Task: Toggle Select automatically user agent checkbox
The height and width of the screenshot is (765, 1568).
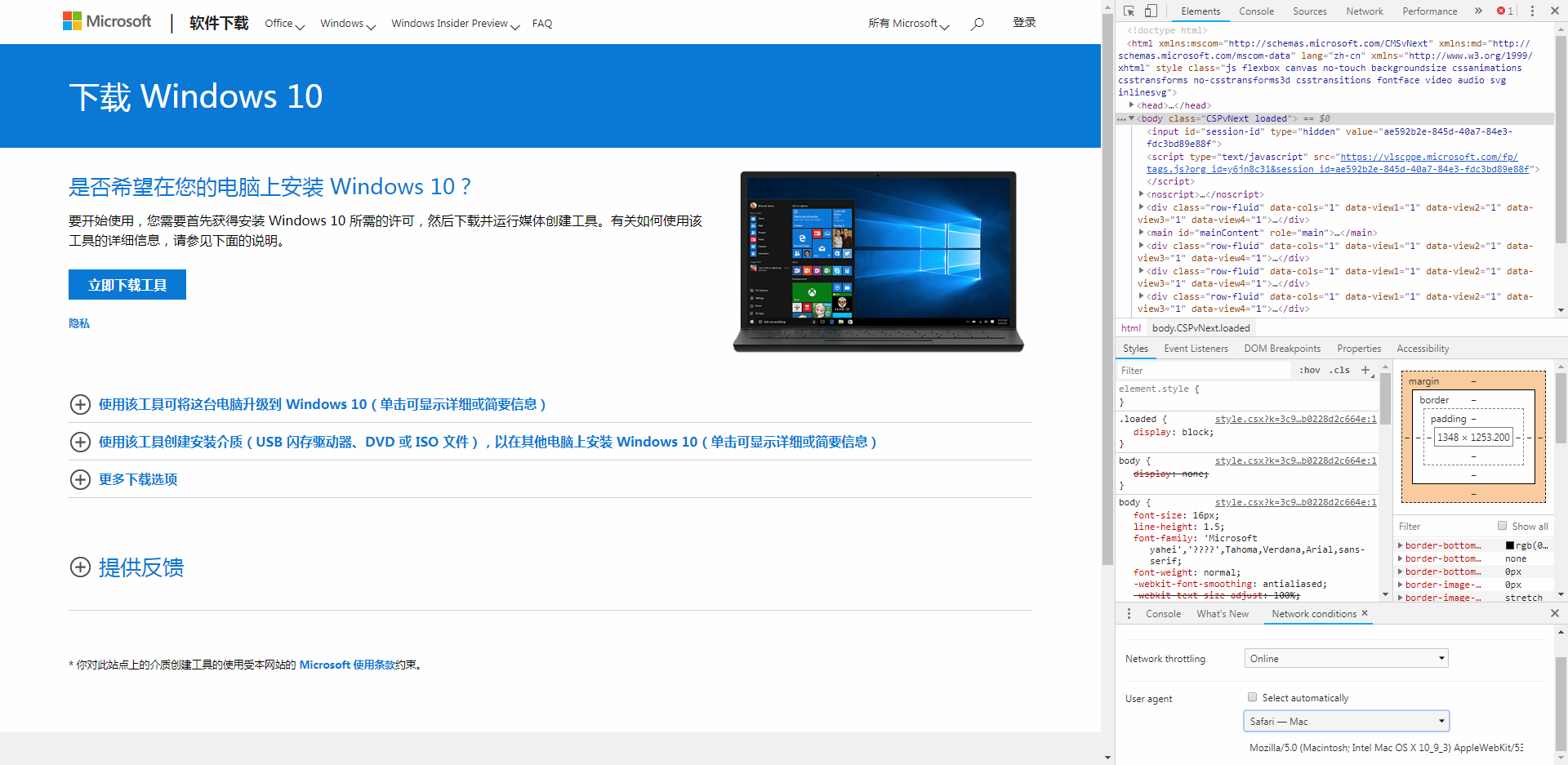Action: click(x=1252, y=697)
